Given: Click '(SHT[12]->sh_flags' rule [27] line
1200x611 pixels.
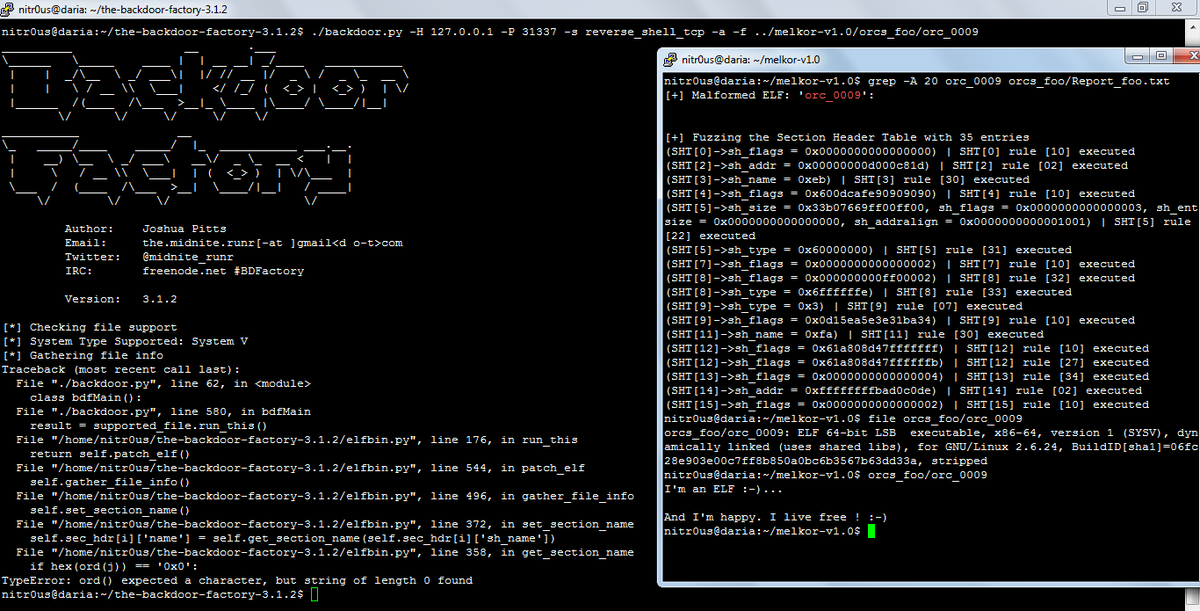Looking at the screenshot, I should click(x=906, y=362).
